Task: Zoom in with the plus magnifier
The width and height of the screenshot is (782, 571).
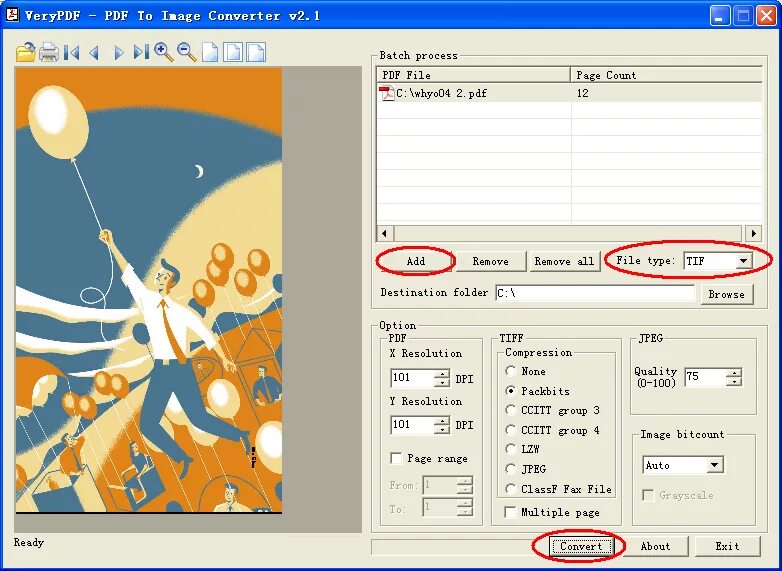Action: click(164, 52)
